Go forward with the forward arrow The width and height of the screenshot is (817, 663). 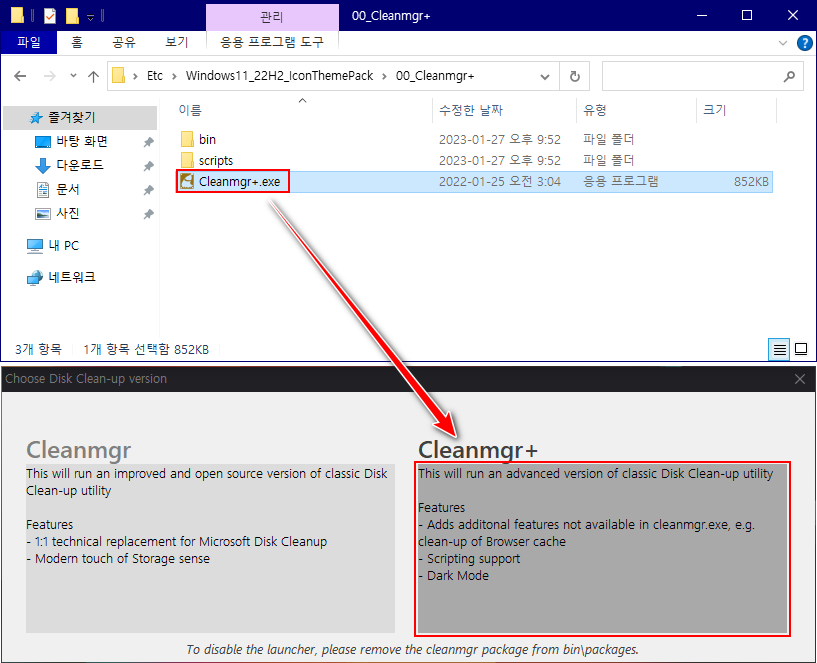[49, 76]
